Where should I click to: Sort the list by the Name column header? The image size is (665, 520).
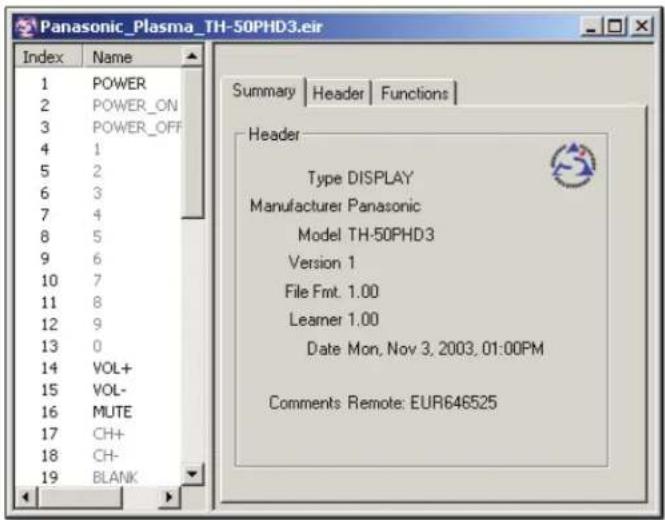[x=131, y=57]
